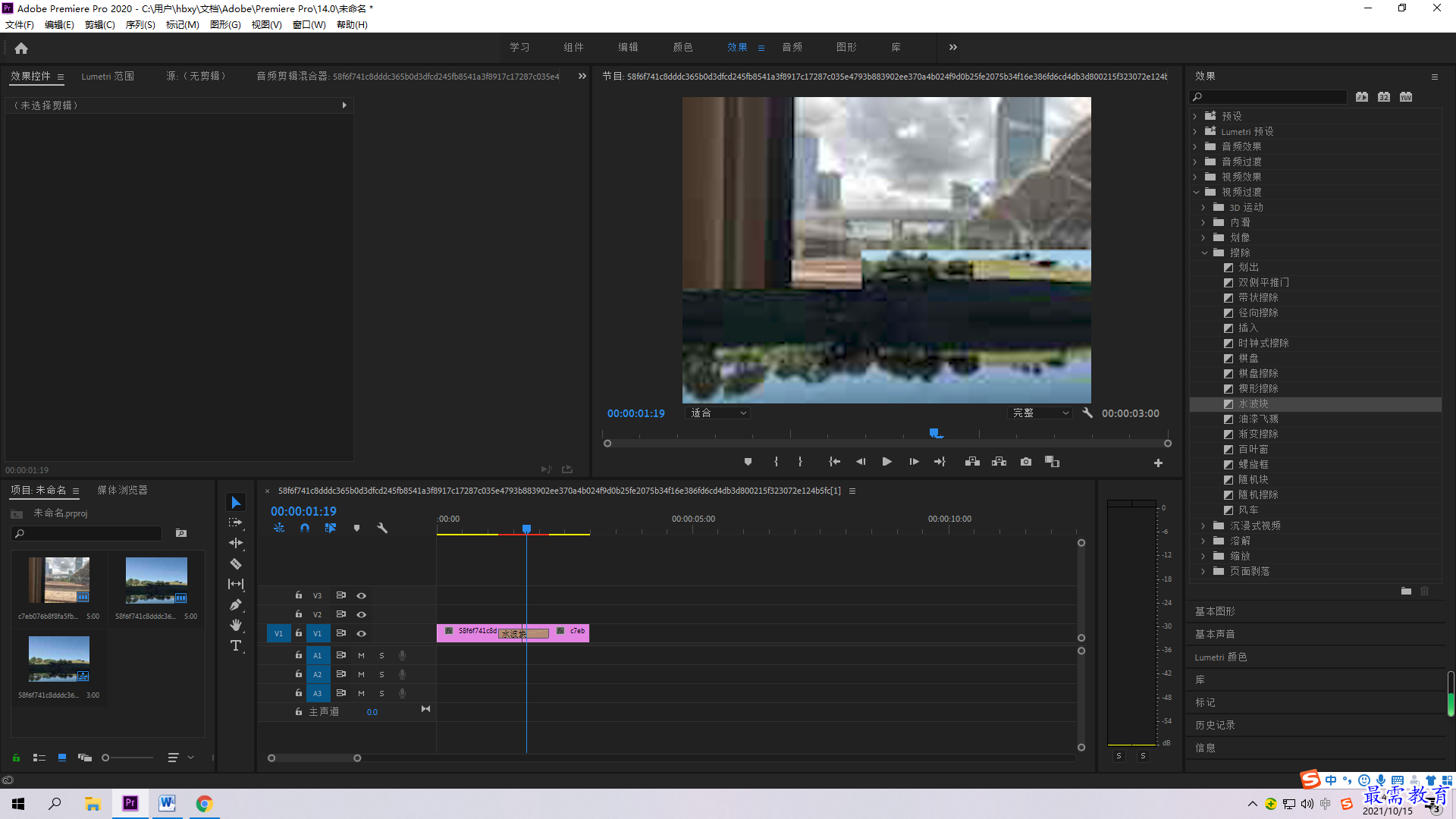Open the 媒体浏览器 tab
The width and height of the screenshot is (1456, 819).
122,491
